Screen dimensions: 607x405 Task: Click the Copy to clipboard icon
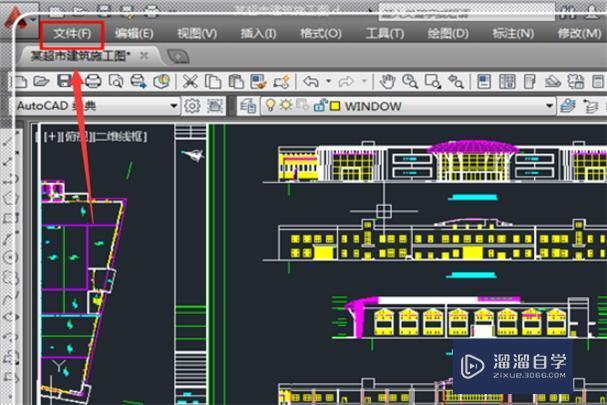[x=213, y=82]
